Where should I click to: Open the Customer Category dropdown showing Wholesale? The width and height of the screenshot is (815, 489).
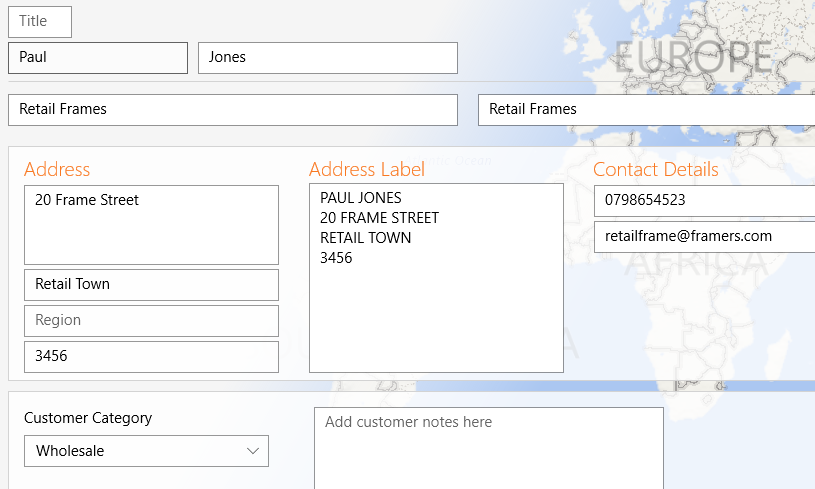[x=147, y=451]
